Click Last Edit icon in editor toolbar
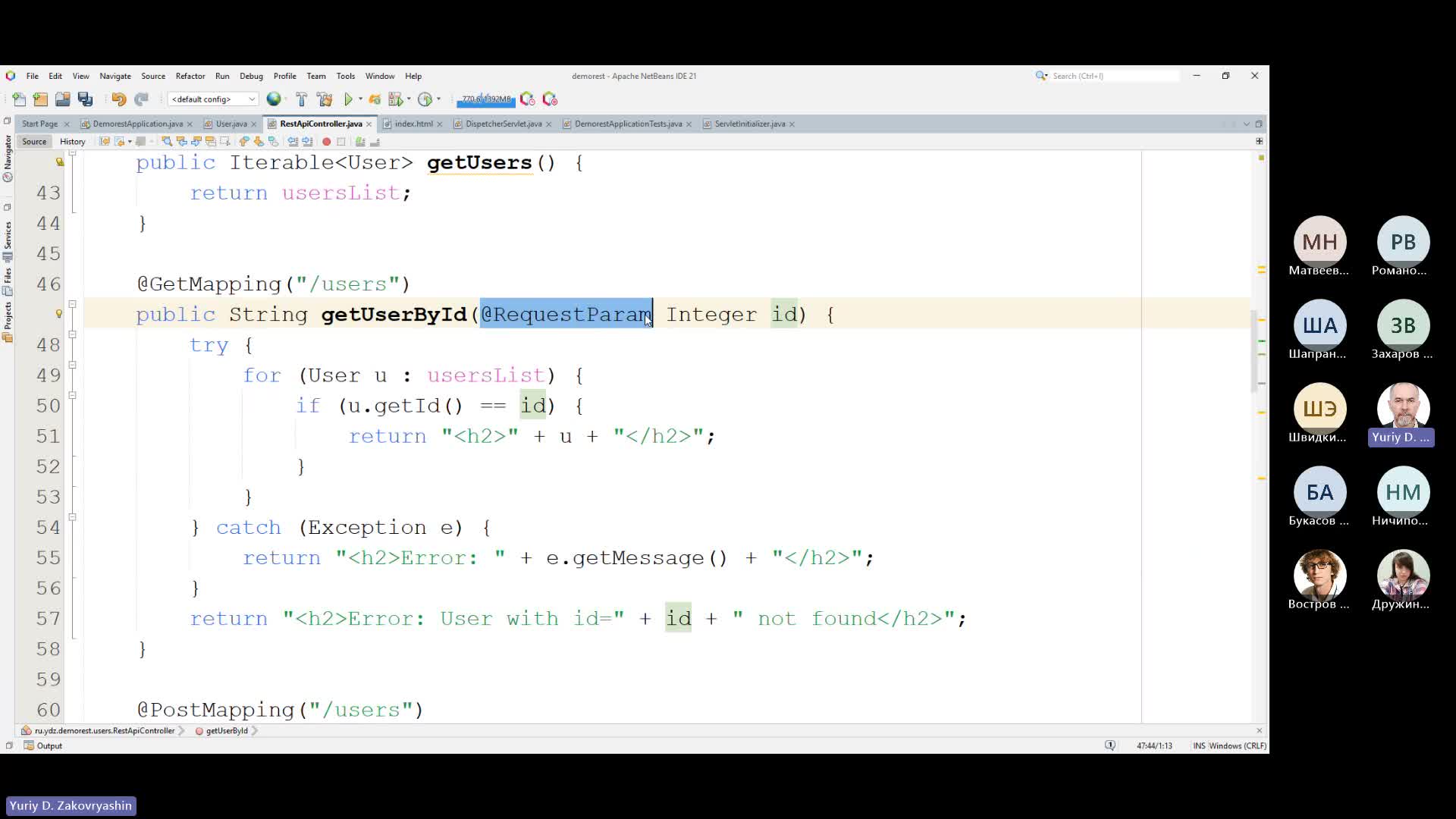 point(105,142)
